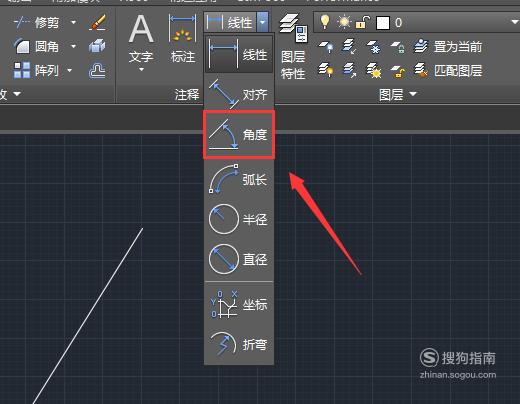The image size is (520, 404).
Task: Open the Trim (修剪) dropdown arrow
Action: click(73, 23)
